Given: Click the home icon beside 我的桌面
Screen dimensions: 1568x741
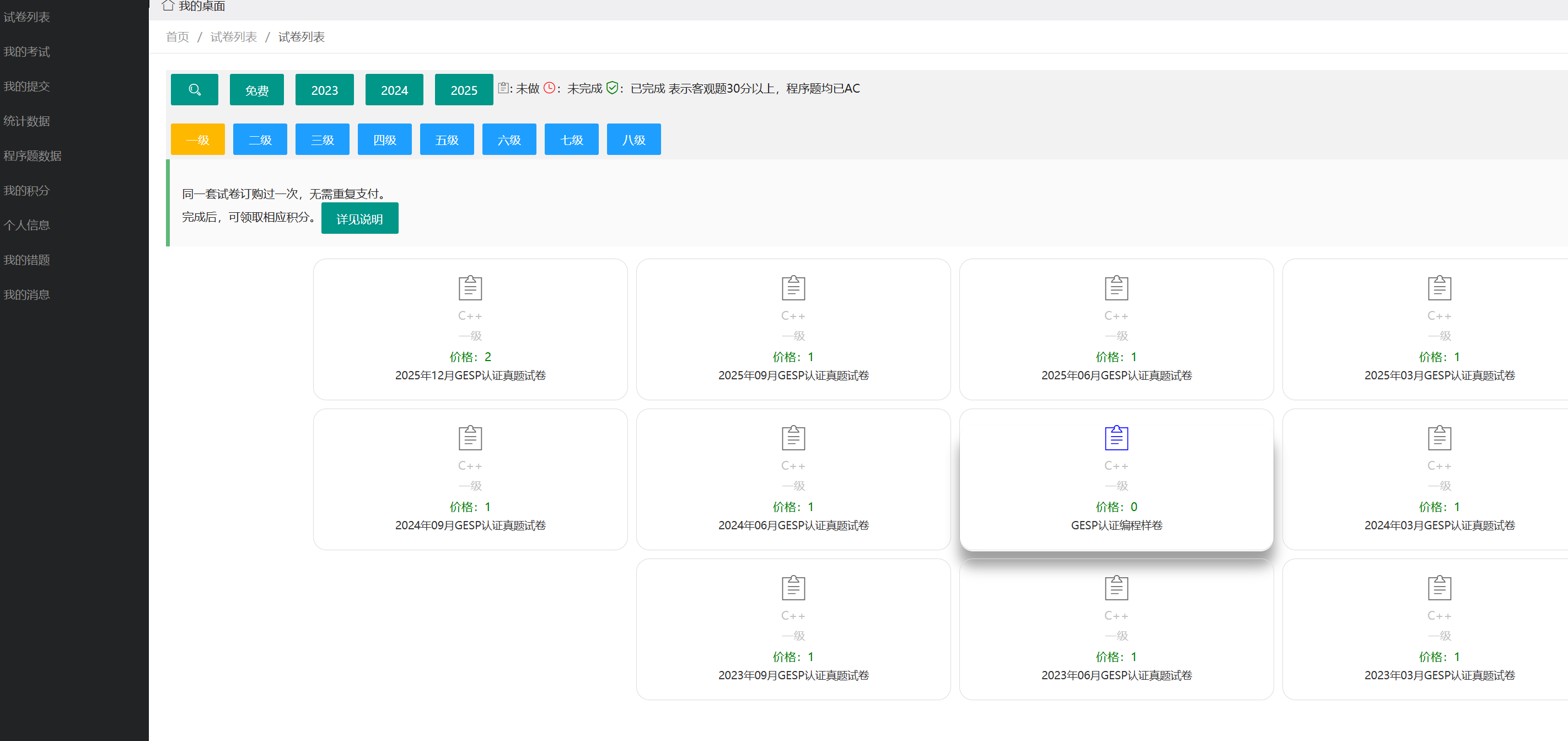Looking at the screenshot, I should pos(168,6).
